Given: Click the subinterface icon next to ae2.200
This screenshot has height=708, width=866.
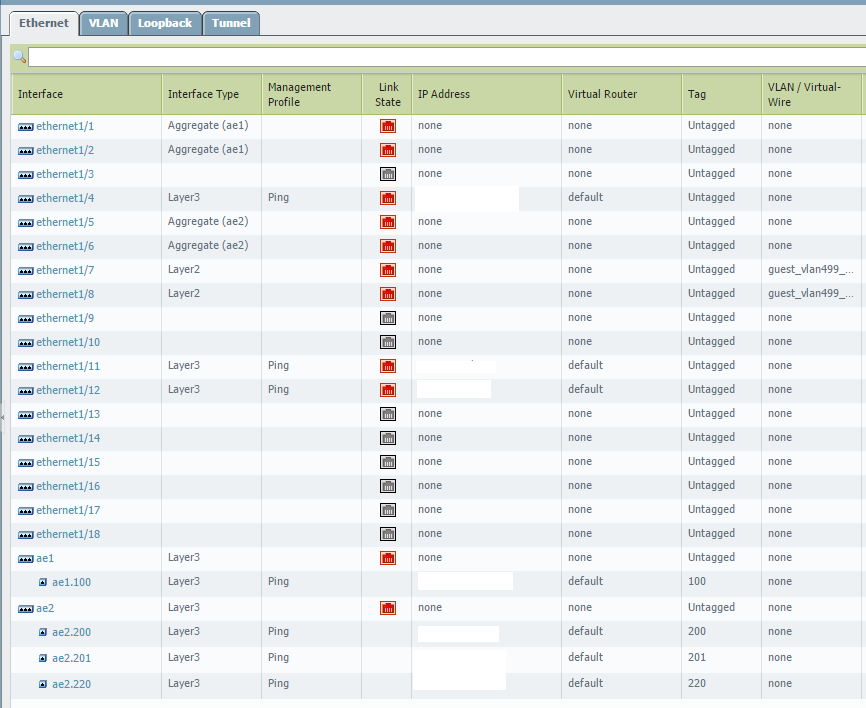Looking at the screenshot, I should (43, 632).
